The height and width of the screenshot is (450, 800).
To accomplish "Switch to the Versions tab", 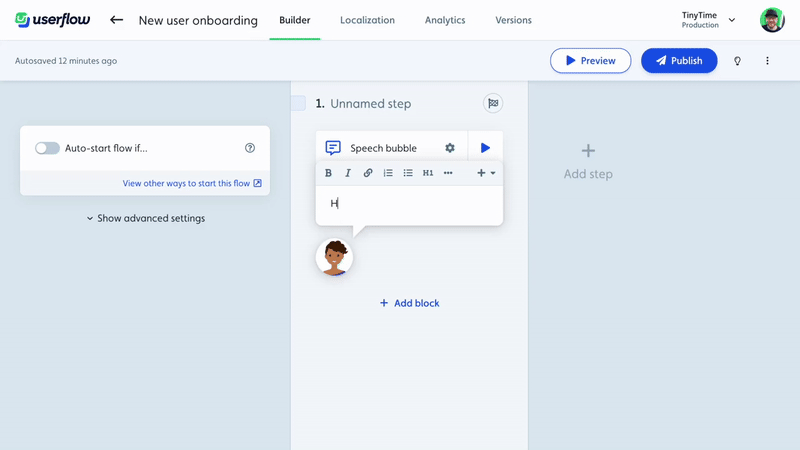I will click(x=513, y=20).
